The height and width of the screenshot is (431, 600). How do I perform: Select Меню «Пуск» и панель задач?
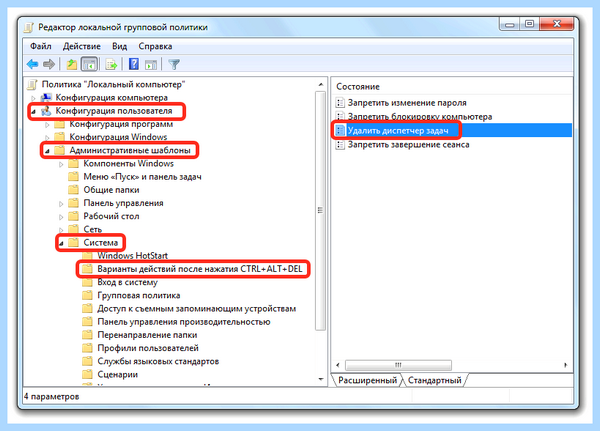tap(142, 176)
